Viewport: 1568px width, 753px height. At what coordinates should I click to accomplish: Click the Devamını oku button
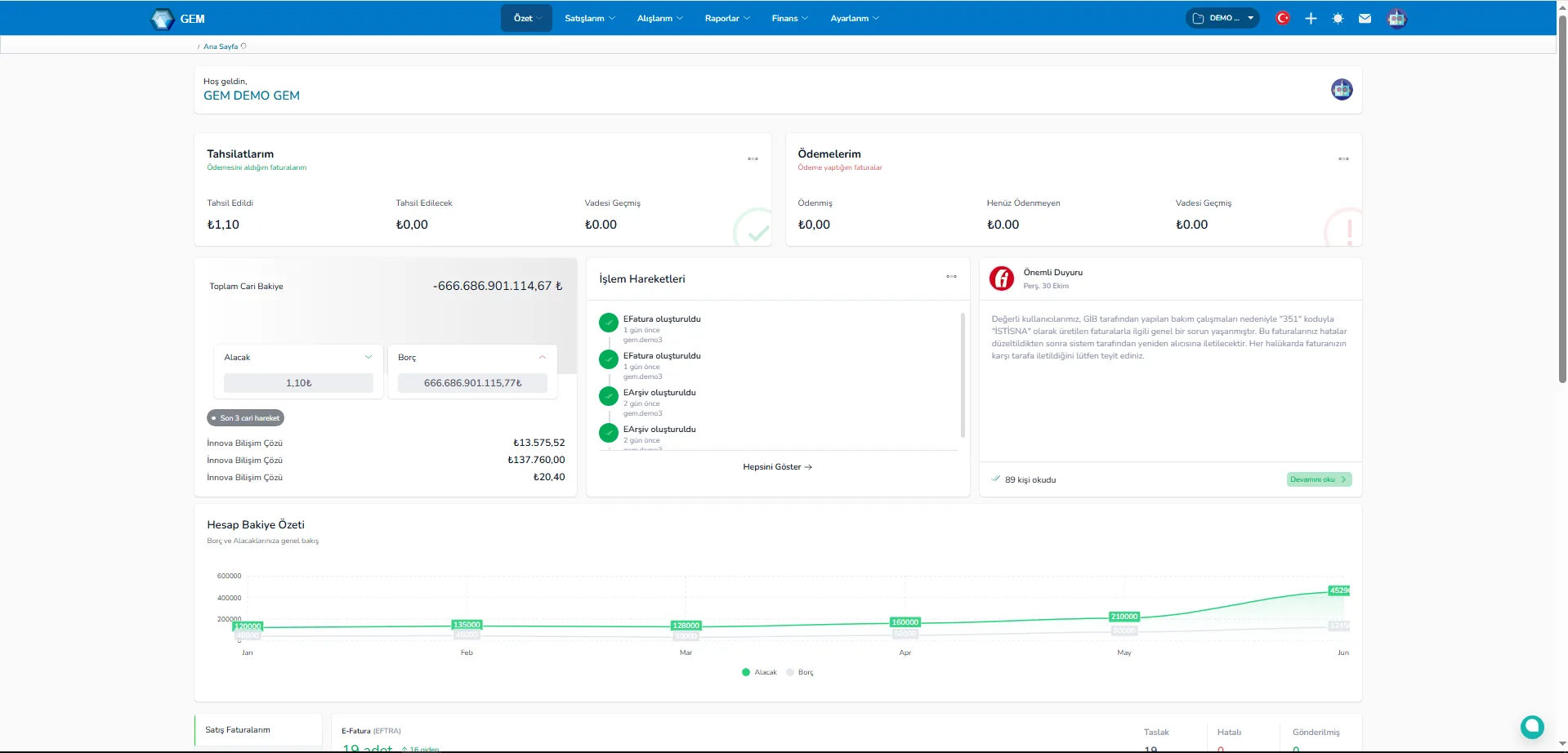(1318, 479)
